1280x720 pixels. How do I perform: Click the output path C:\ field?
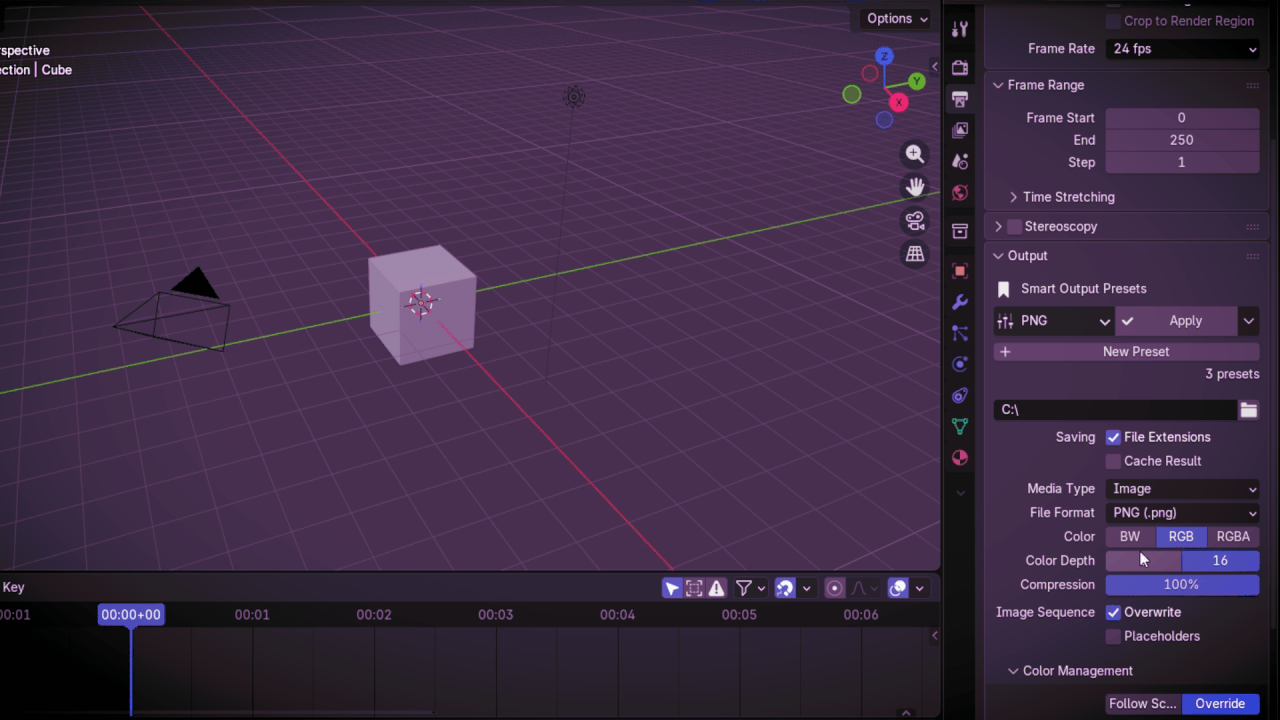pos(1115,409)
